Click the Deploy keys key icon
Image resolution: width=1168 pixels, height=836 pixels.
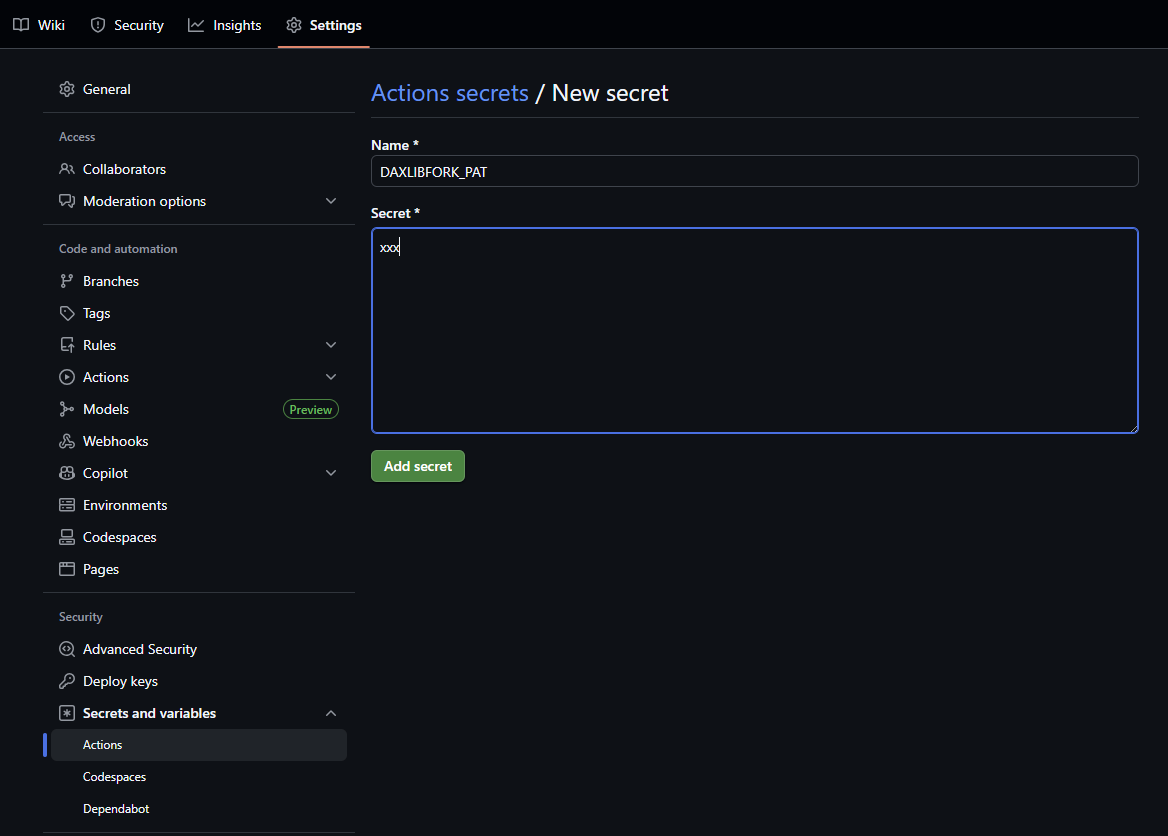pos(67,681)
